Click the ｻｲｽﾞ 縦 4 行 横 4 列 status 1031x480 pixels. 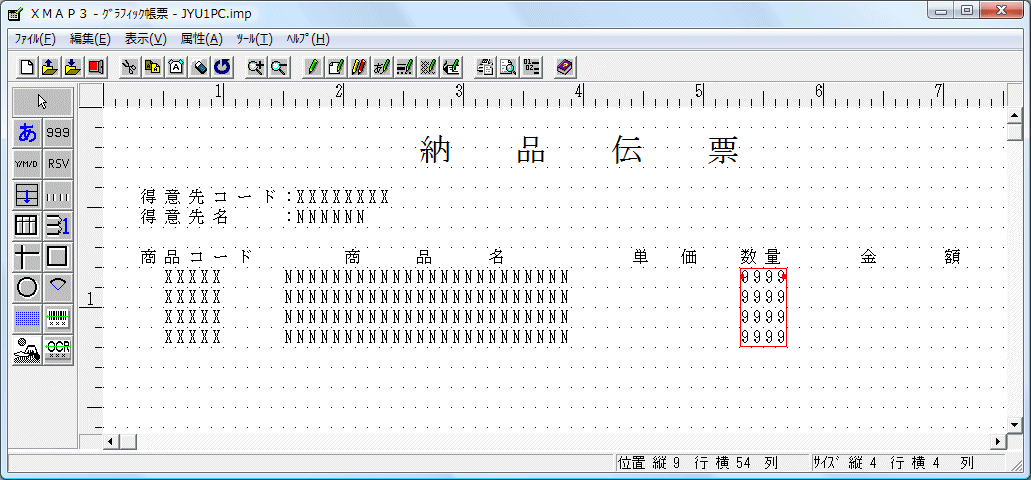tap(908, 462)
